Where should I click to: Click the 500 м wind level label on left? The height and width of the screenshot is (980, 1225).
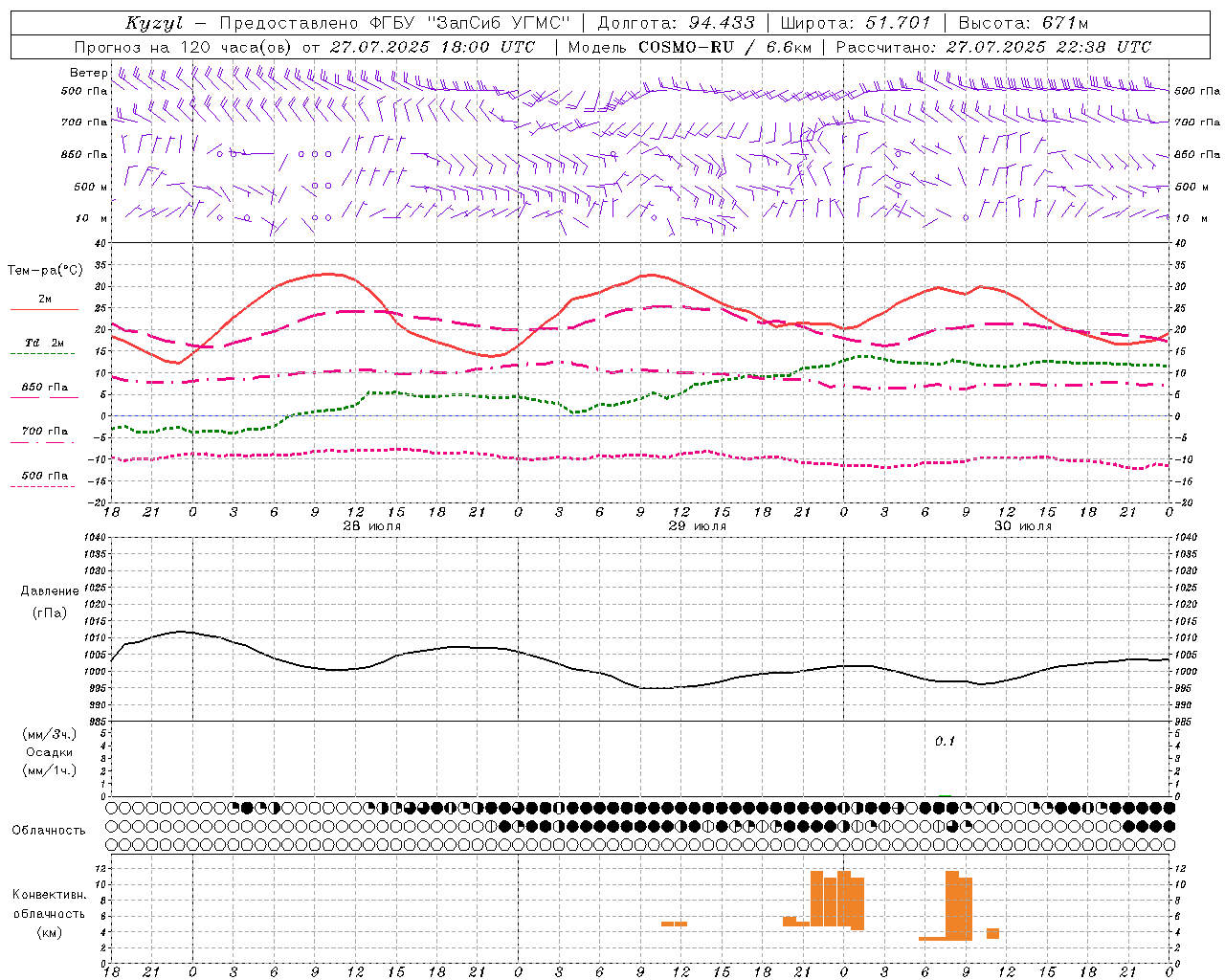(x=91, y=187)
